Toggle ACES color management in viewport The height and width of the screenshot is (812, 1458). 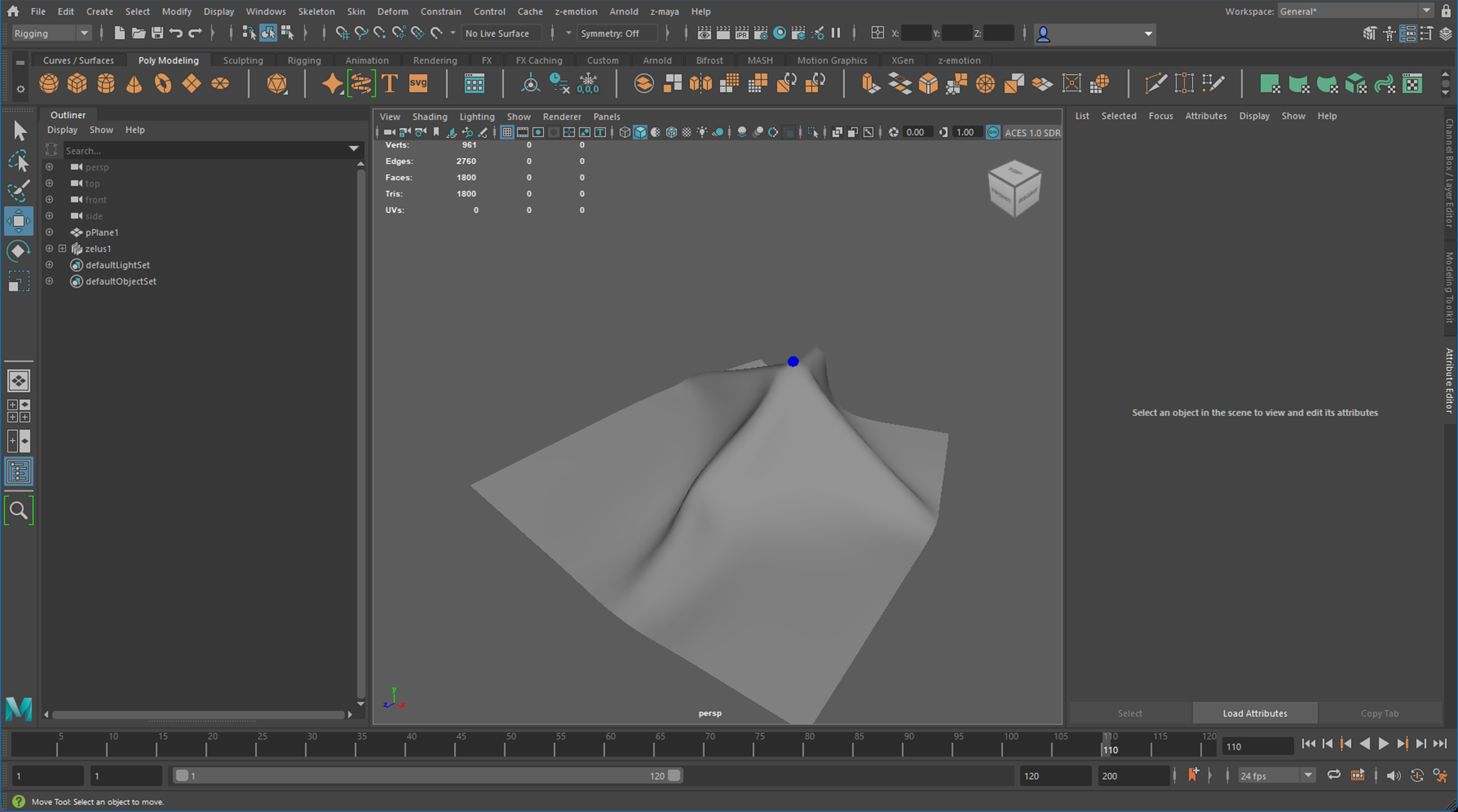993,133
